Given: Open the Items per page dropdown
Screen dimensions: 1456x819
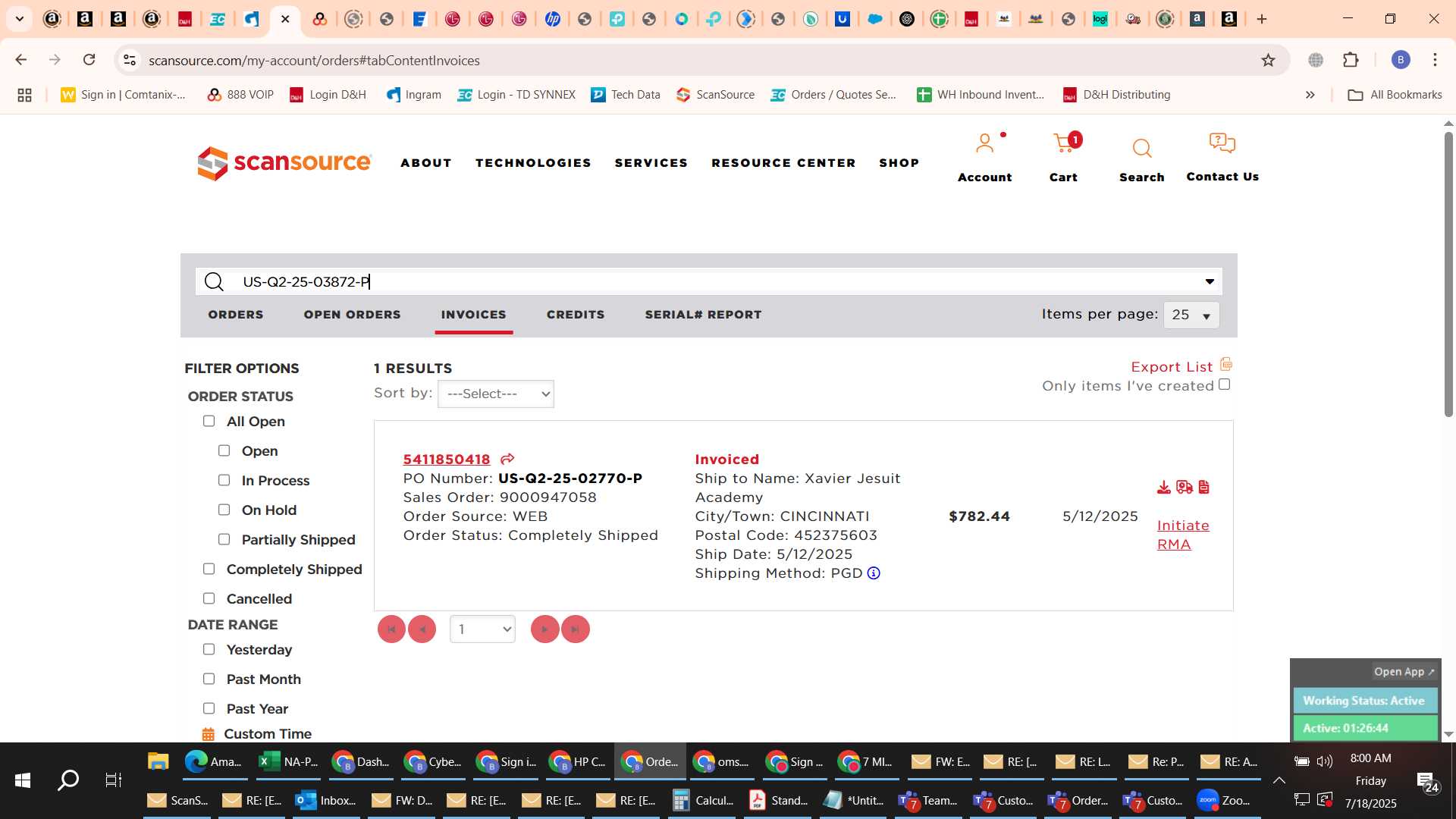Looking at the screenshot, I should (1191, 315).
